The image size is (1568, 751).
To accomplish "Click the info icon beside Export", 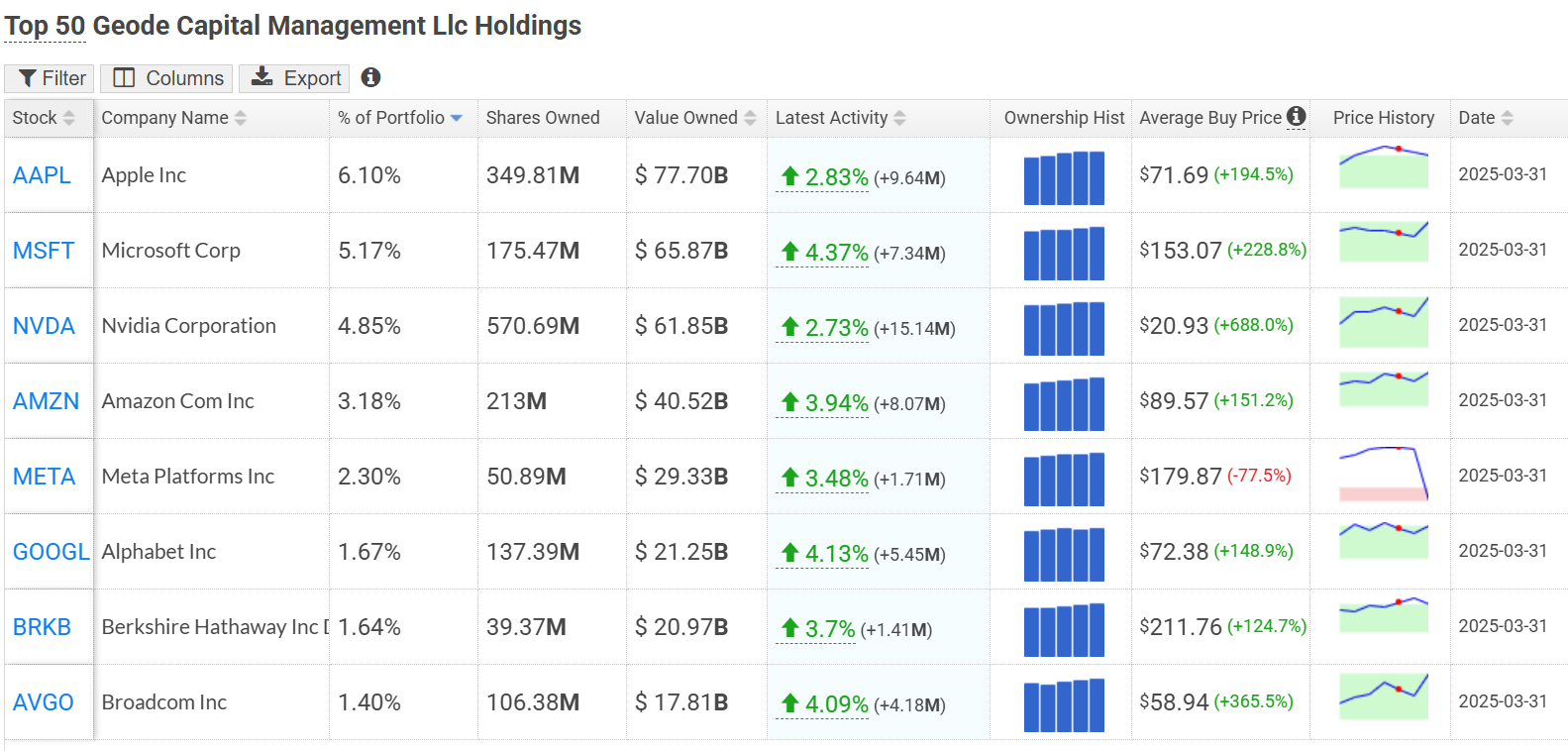I will 370,77.
